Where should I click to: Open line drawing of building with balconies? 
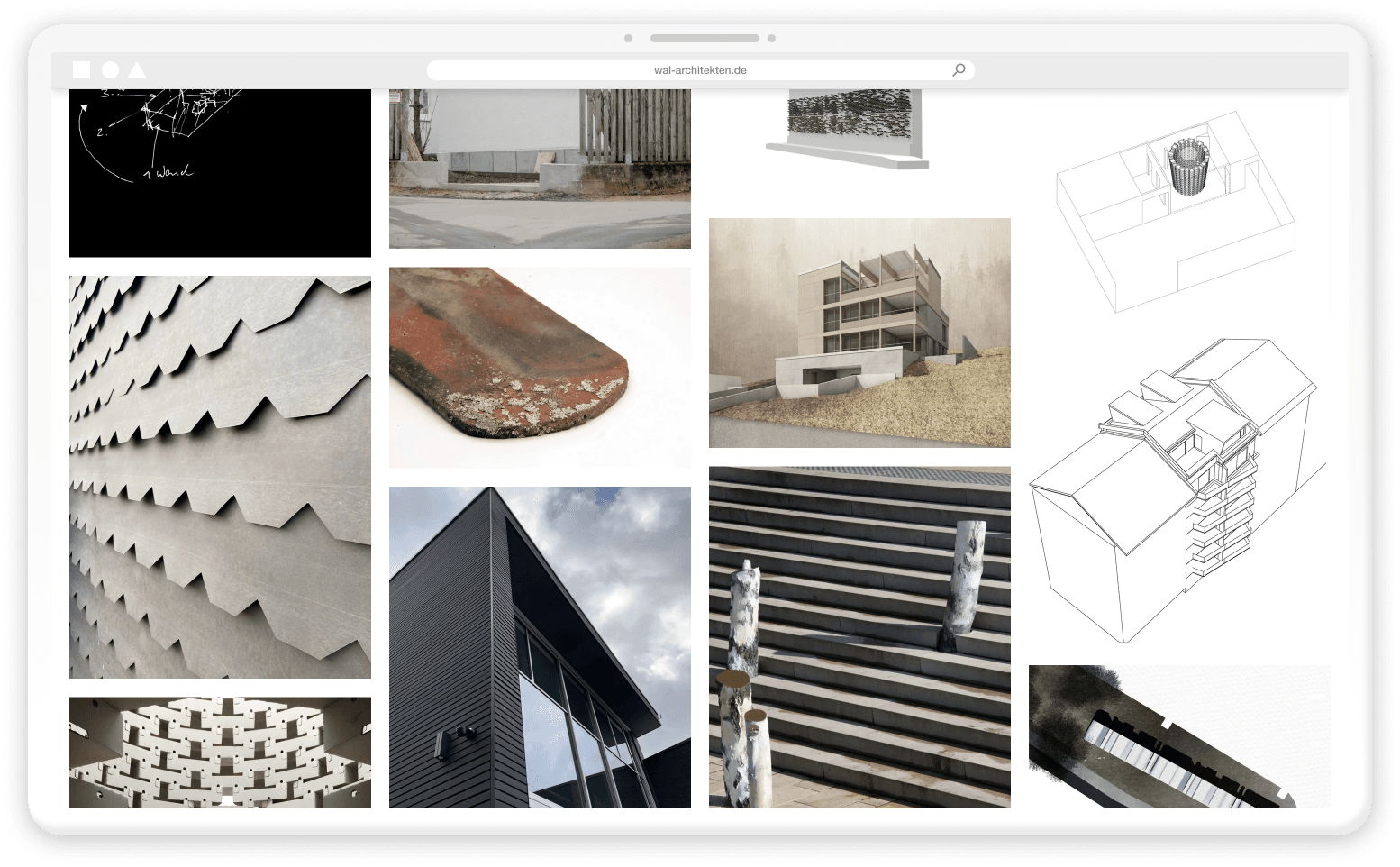(1178, 490)
